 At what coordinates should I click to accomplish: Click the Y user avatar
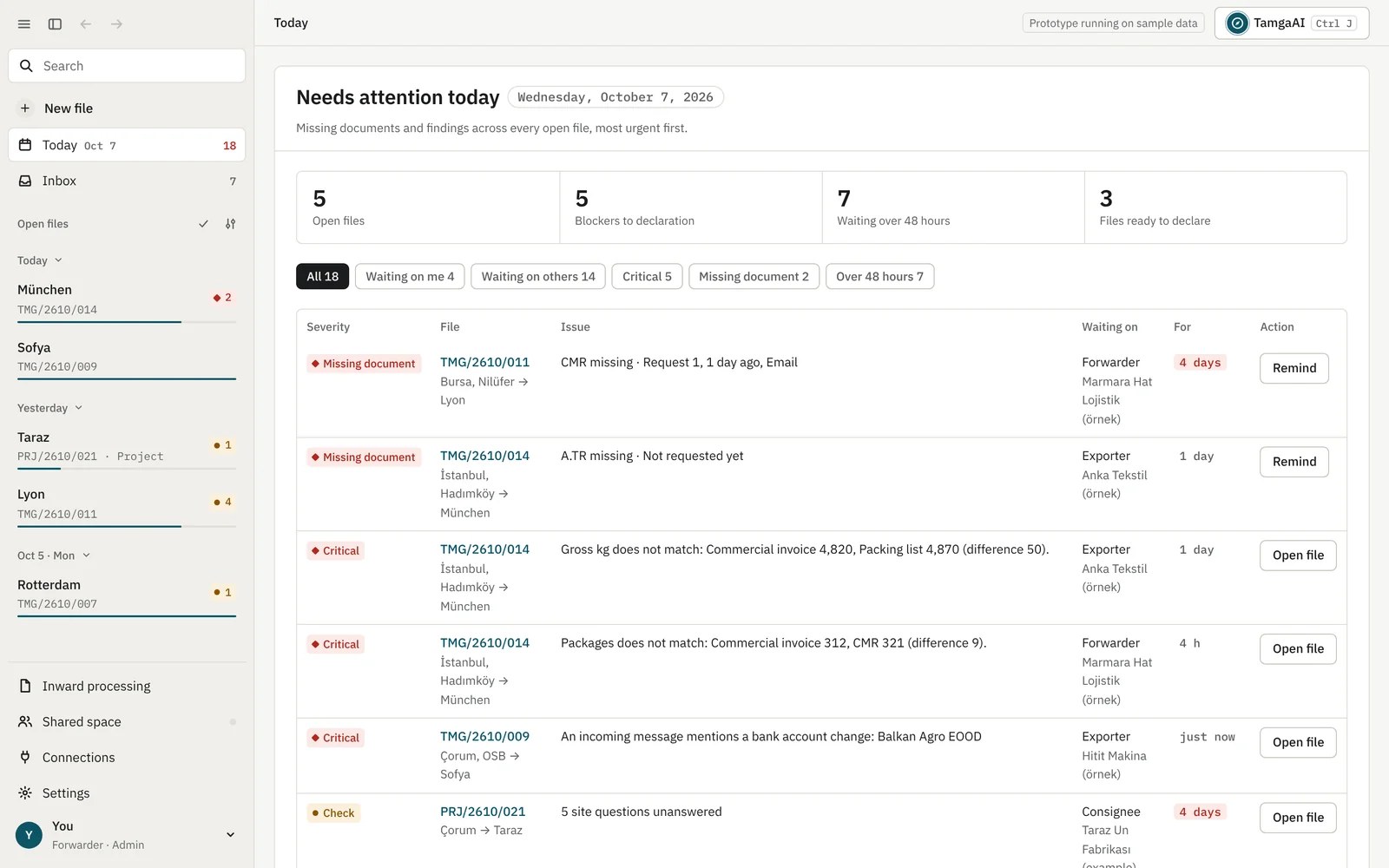click(29, 835)
